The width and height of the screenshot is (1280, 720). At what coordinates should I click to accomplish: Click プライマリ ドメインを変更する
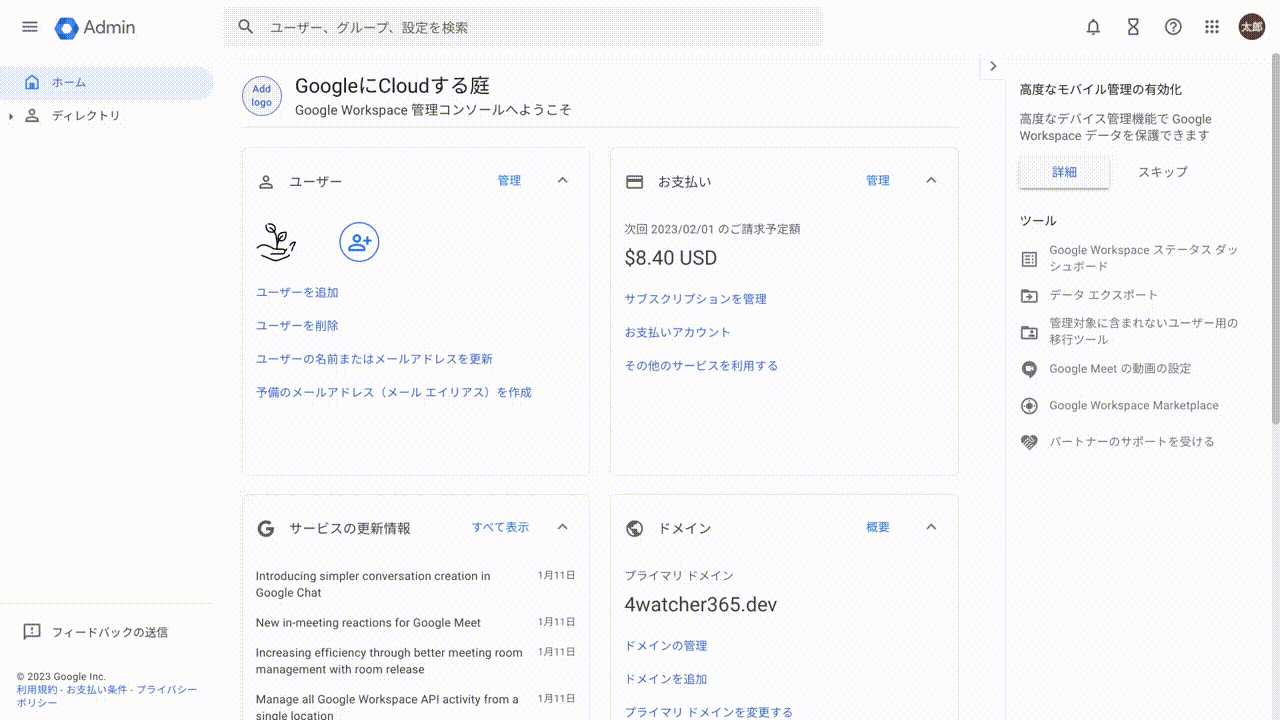pyautogui.click(x=709, y=712)
